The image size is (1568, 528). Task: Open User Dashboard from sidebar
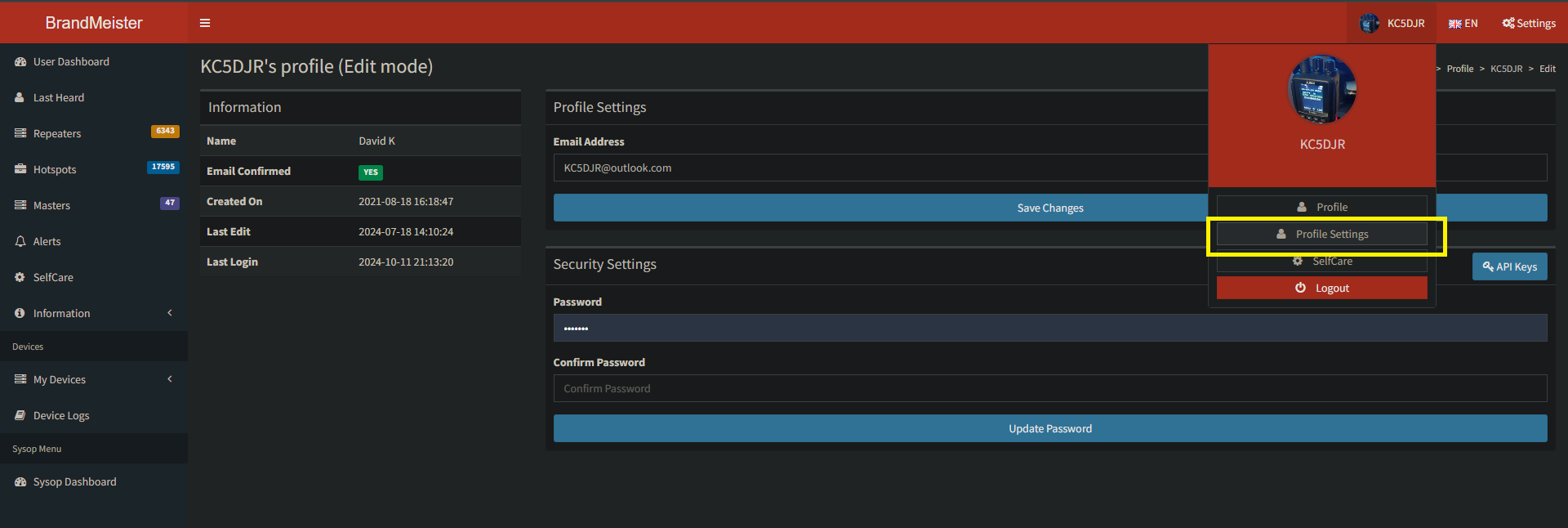pyautogui.click(x=71, y=62)
